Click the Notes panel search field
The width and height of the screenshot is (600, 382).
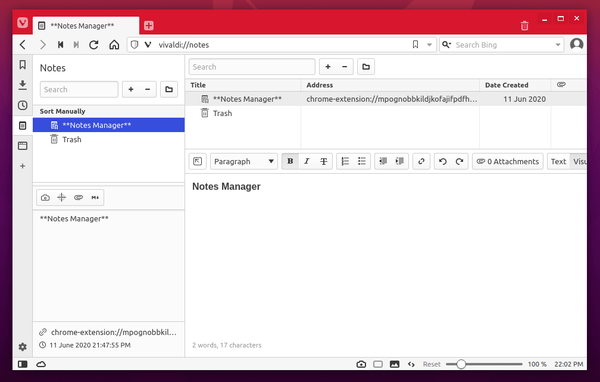[x=79, y=89]
